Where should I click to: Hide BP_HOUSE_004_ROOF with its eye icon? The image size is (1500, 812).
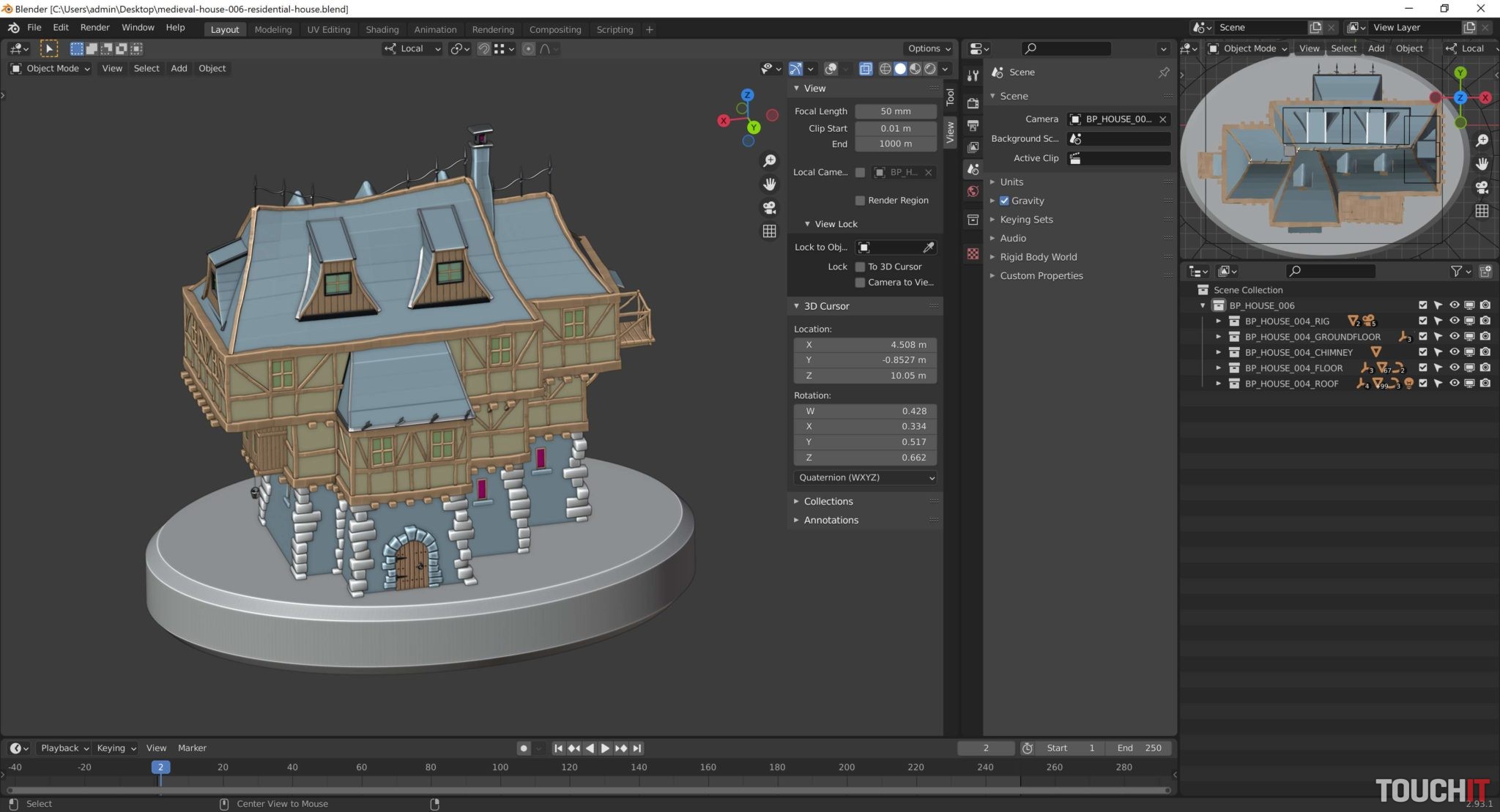(1454, 384)
